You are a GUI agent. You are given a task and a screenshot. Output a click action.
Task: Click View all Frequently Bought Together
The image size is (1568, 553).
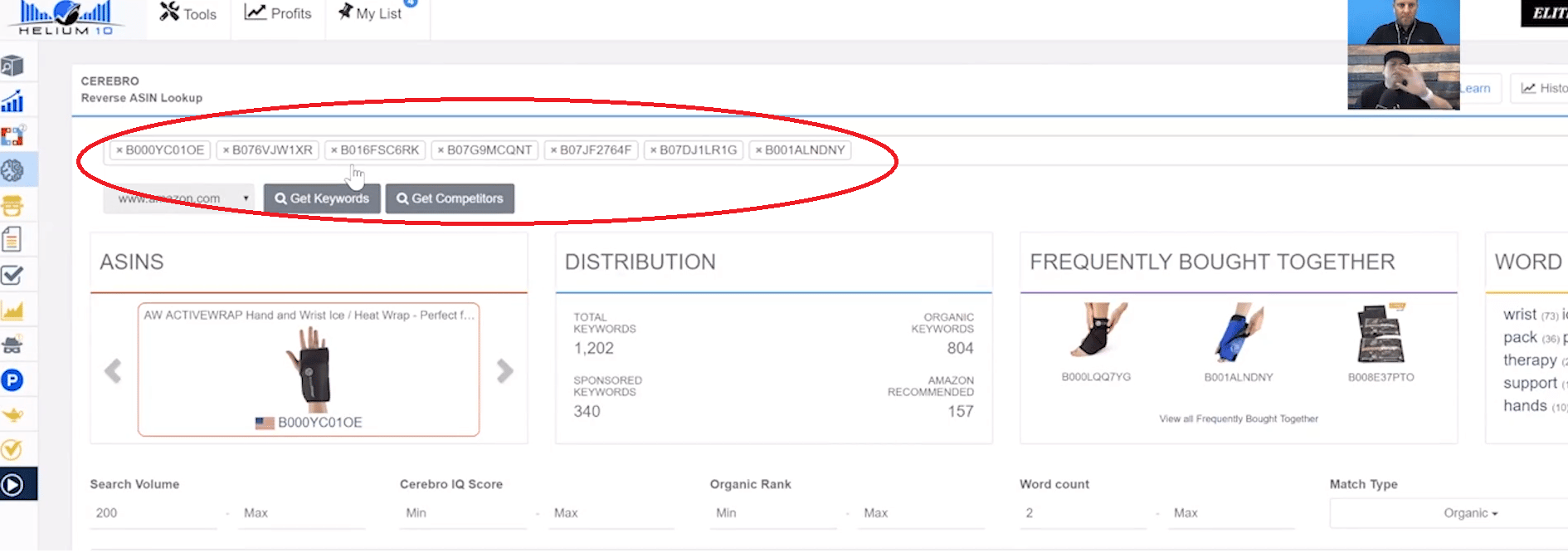[1239, 418]
